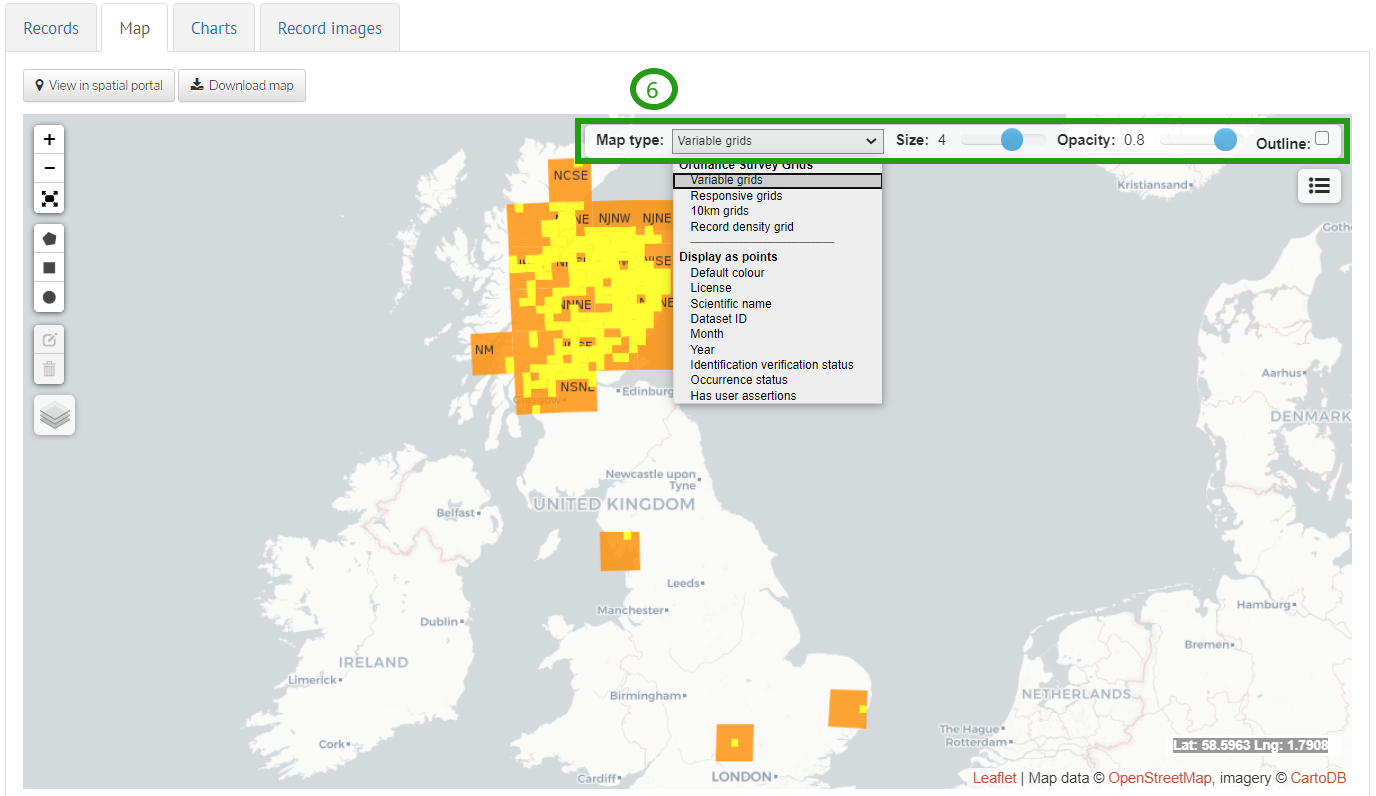Toggle fullscreen map view
The height and width of the screenshot is (796, 1376).
(48, 198)
